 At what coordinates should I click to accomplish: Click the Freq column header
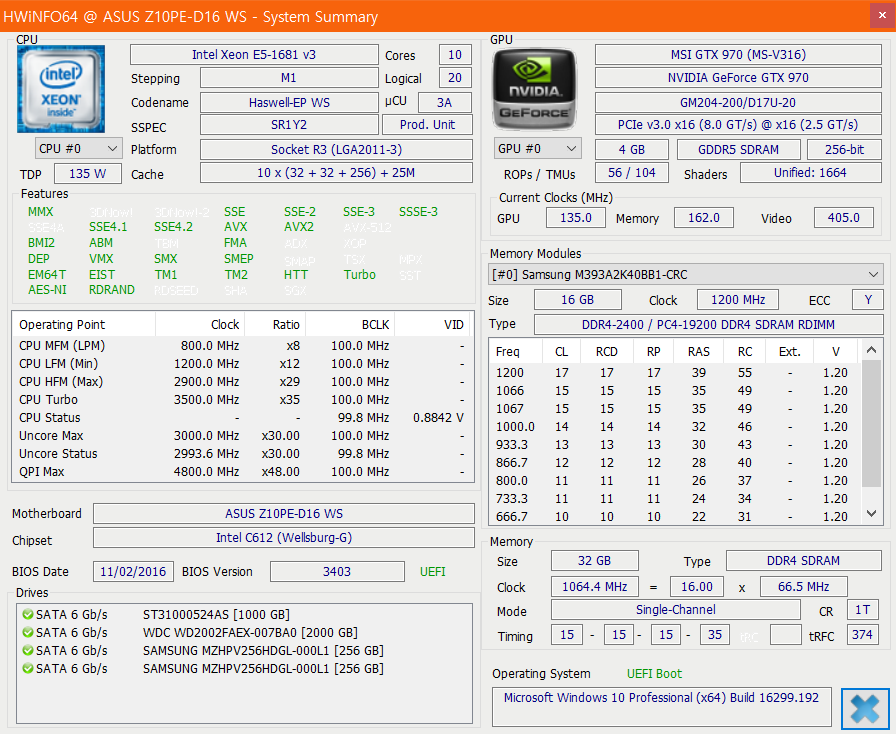click(x=516, y=352)
